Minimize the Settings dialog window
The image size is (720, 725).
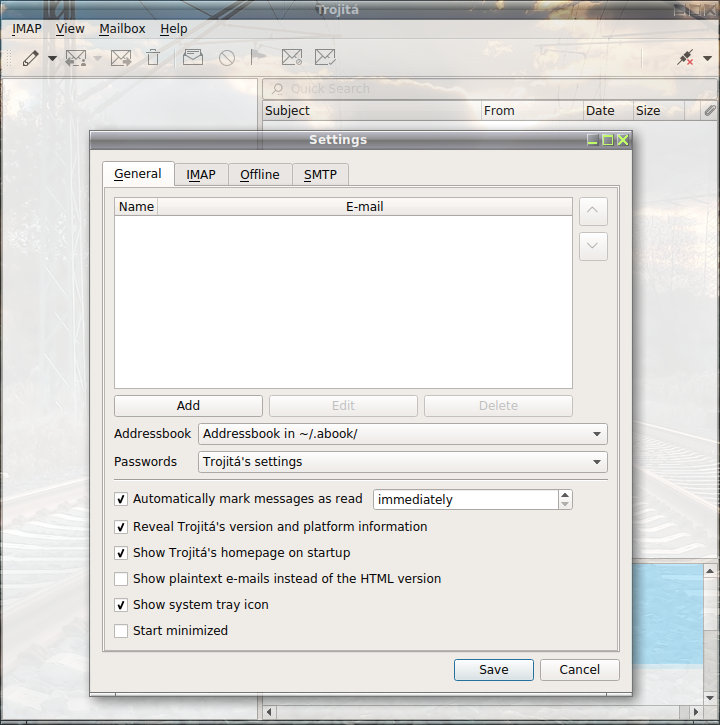(592, 140)
